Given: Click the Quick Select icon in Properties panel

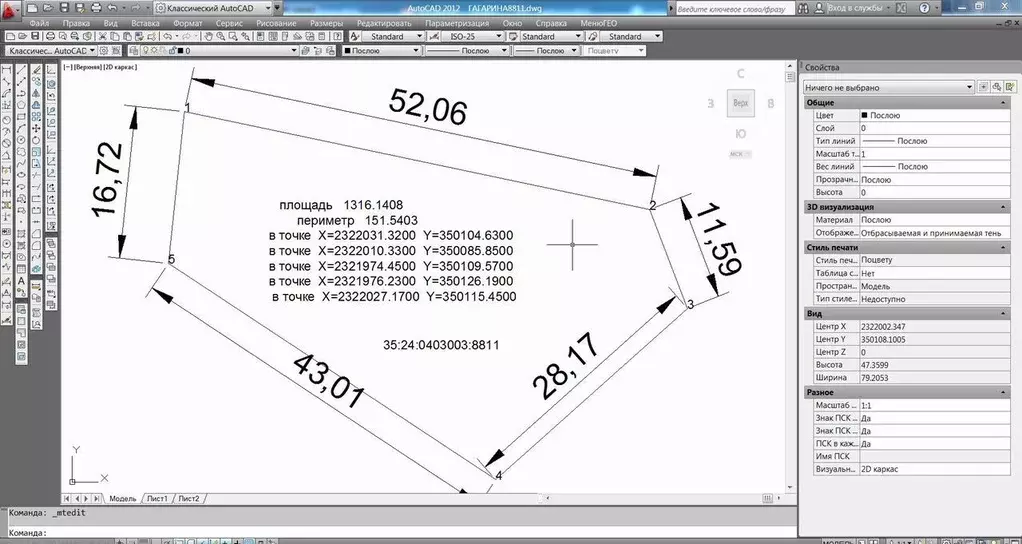Looking at the screenshot, I should (x=1010, y=87).
